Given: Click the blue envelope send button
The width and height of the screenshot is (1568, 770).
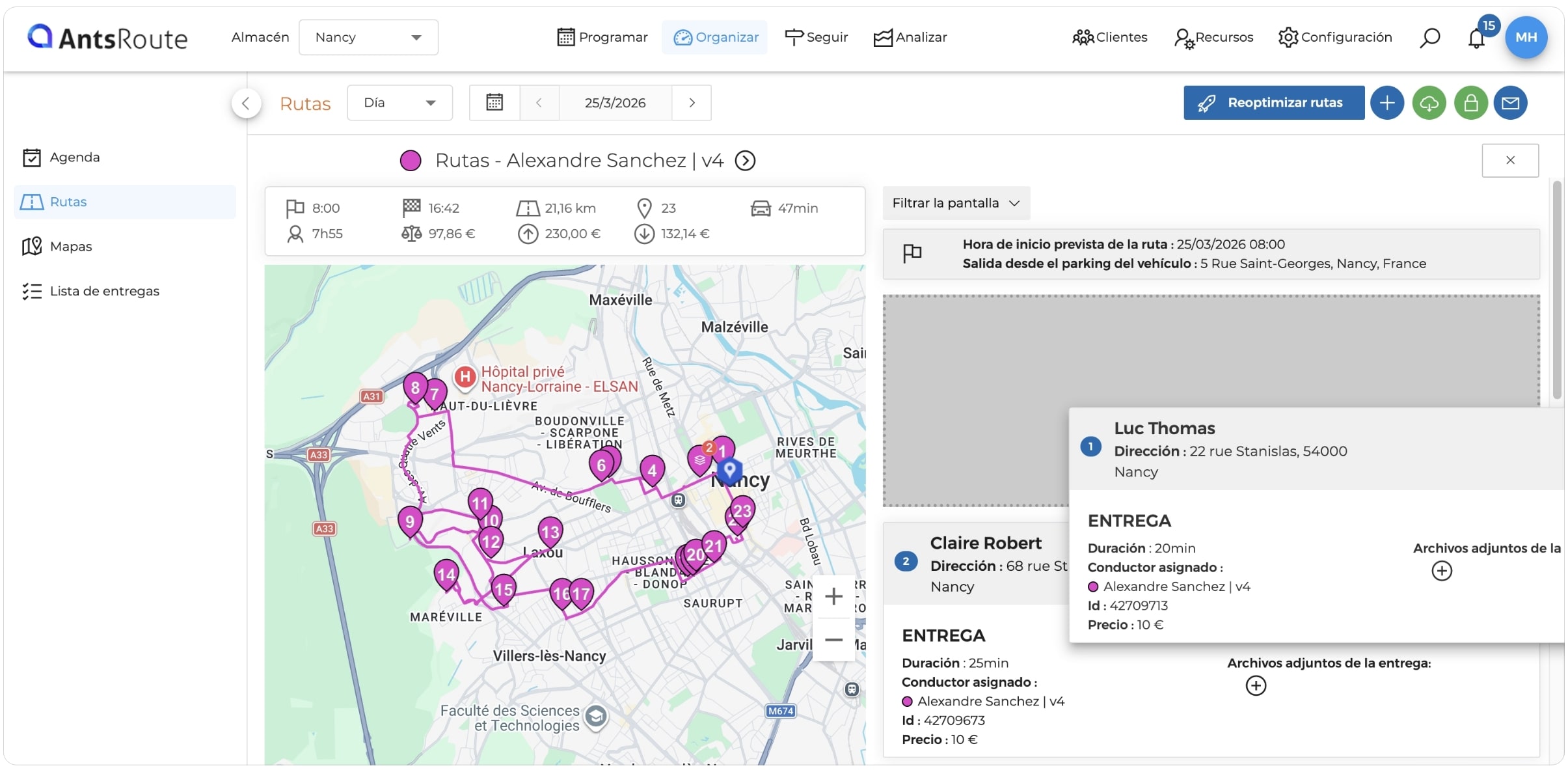Looking at the screenshot, I should click(1510, 103).
